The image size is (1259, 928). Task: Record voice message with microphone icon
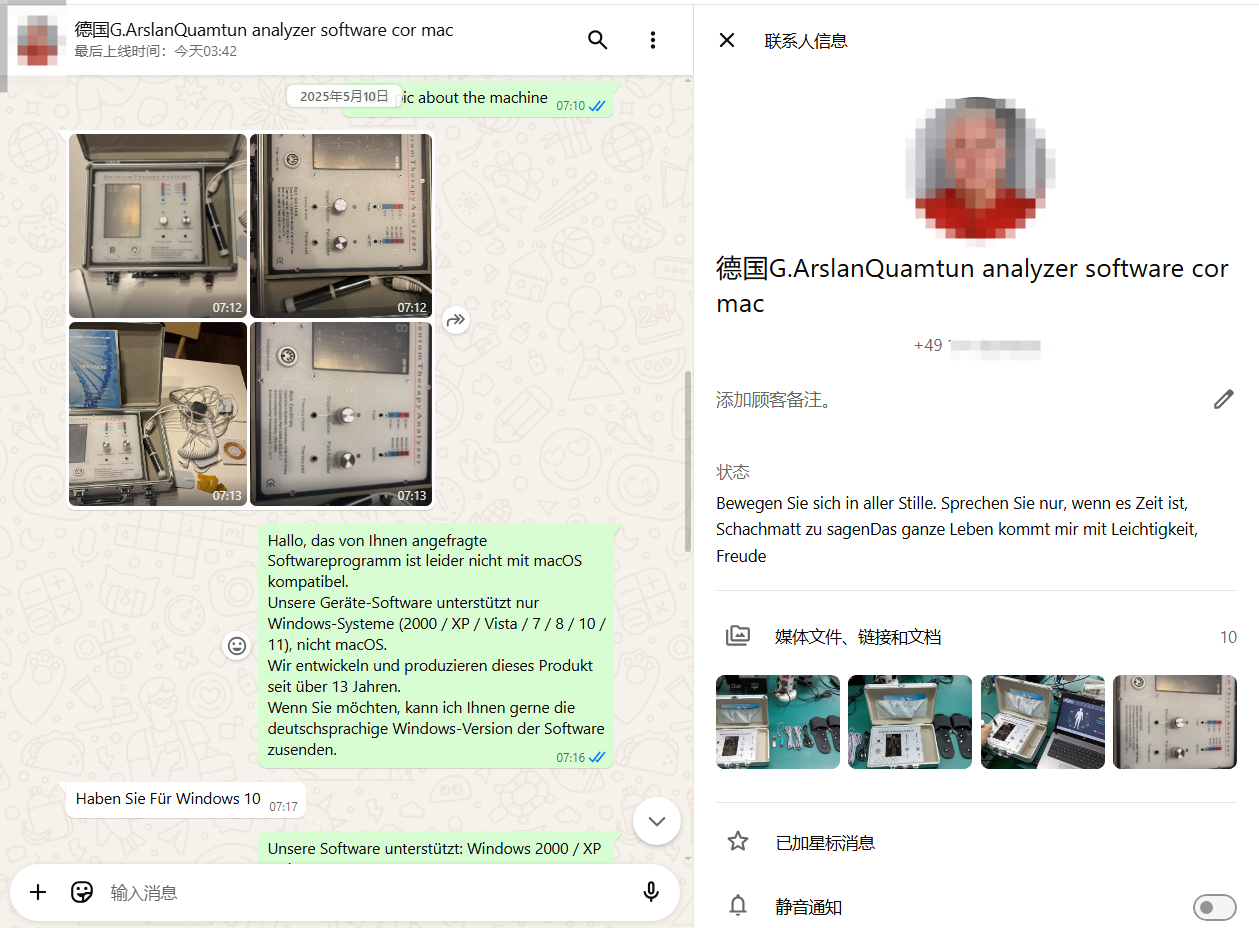(651, 892)
